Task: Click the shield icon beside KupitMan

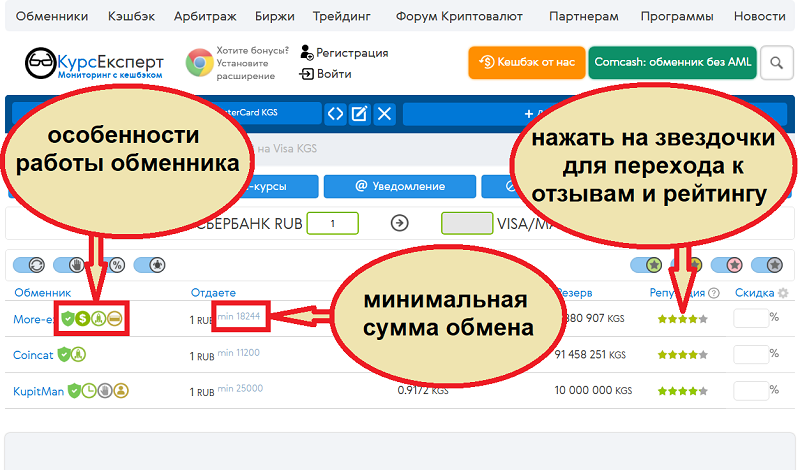Action: (x=74, y=391)
